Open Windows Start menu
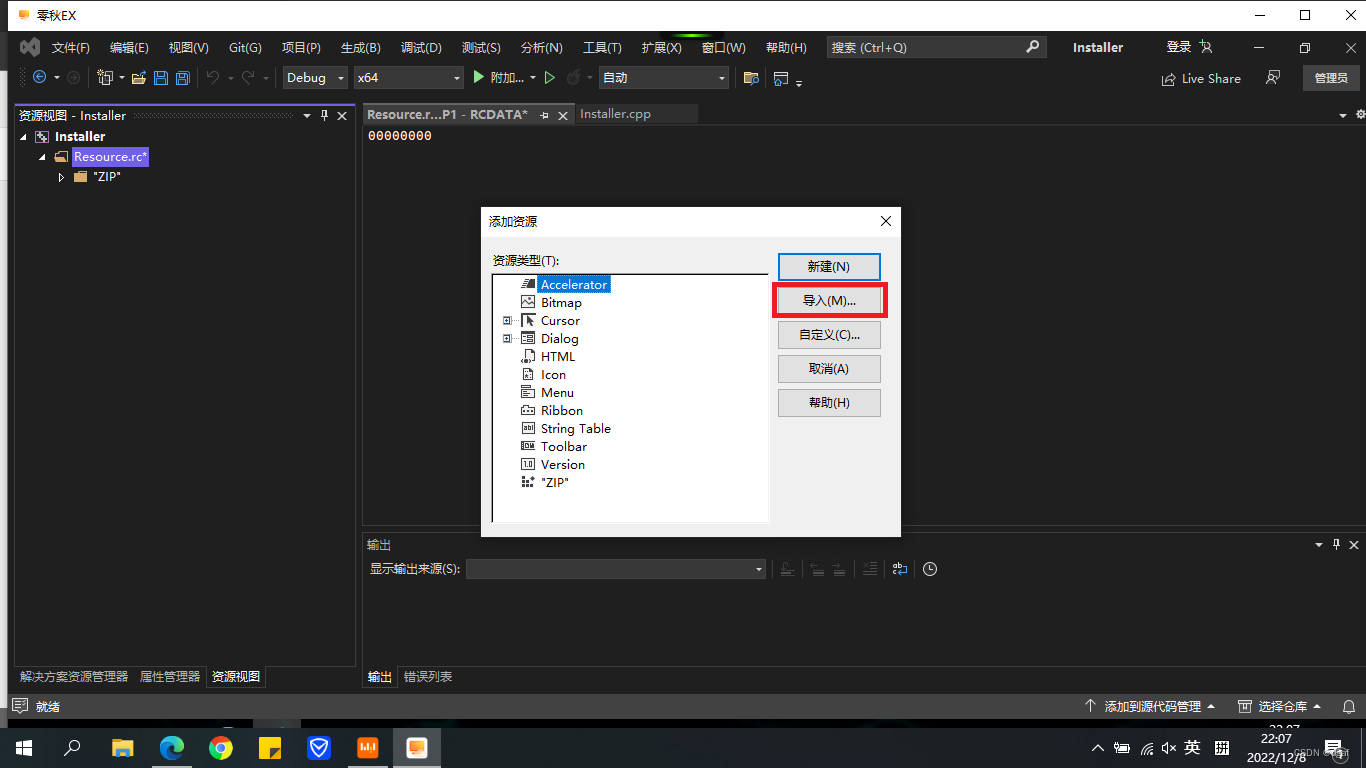Screen dimensions: 1366x768 [x=24, y=748]
